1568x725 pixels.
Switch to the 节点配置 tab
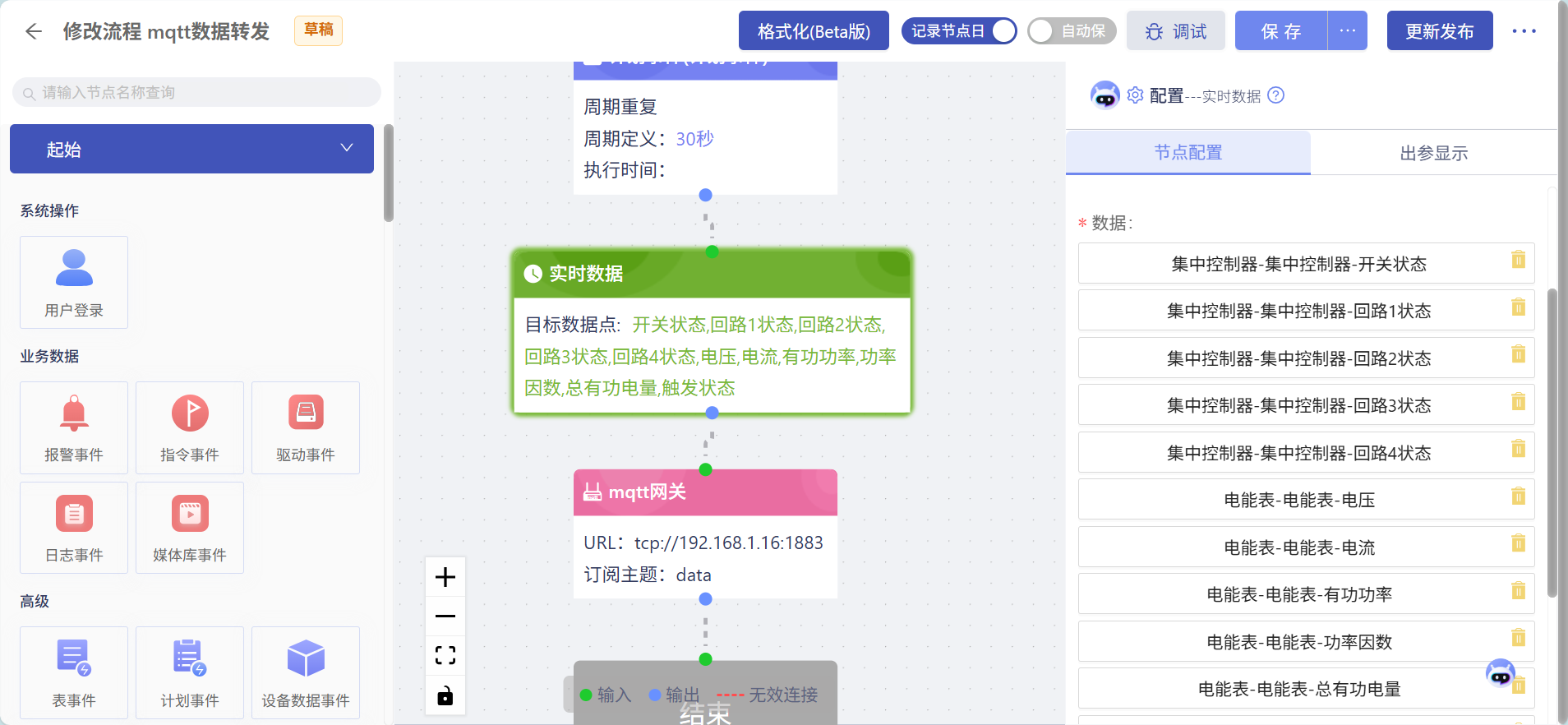click(1188, 152)
